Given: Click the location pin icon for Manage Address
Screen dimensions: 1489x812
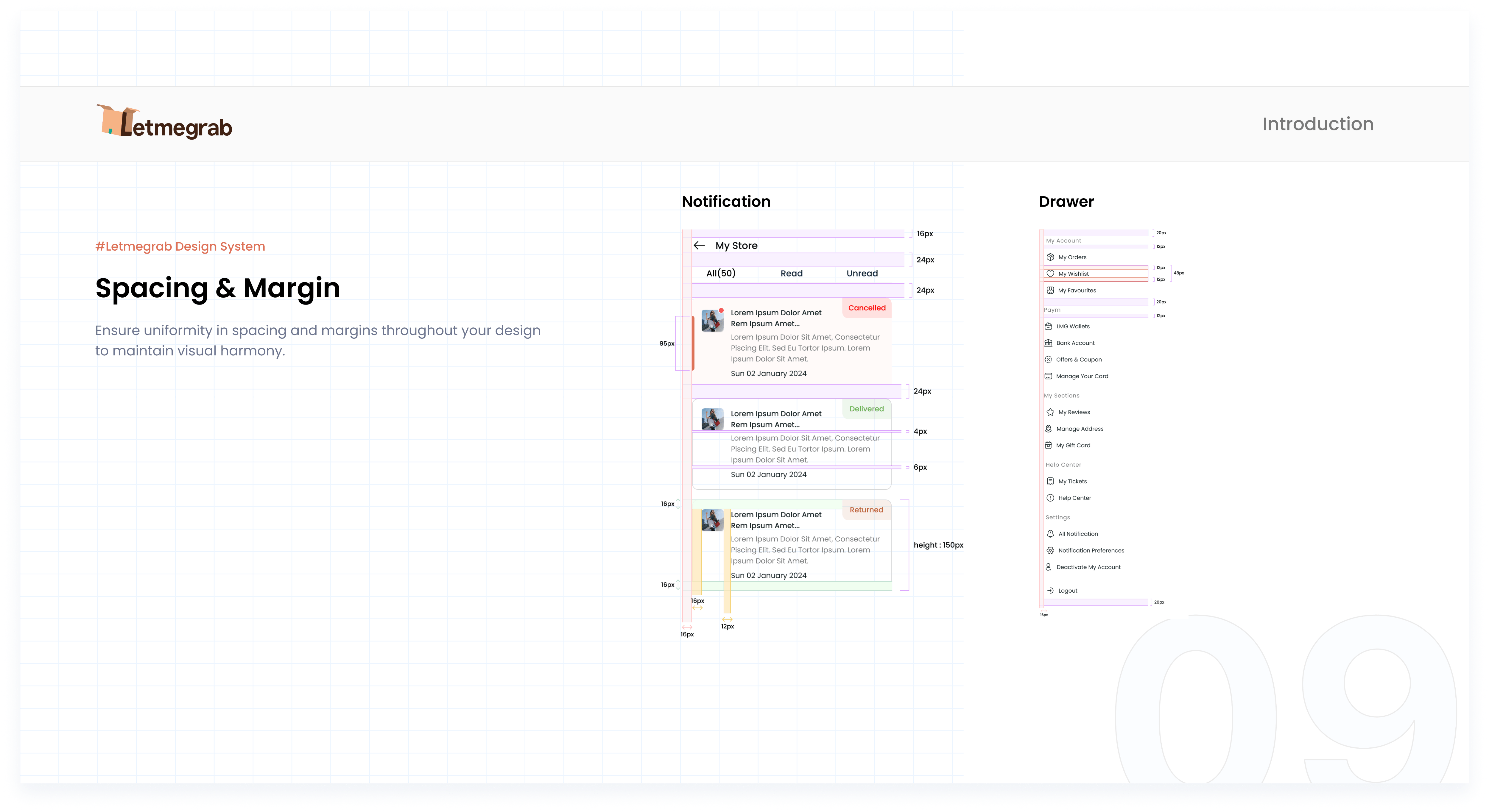Looking at the screenshot, I should click(x=1049, y=429).
